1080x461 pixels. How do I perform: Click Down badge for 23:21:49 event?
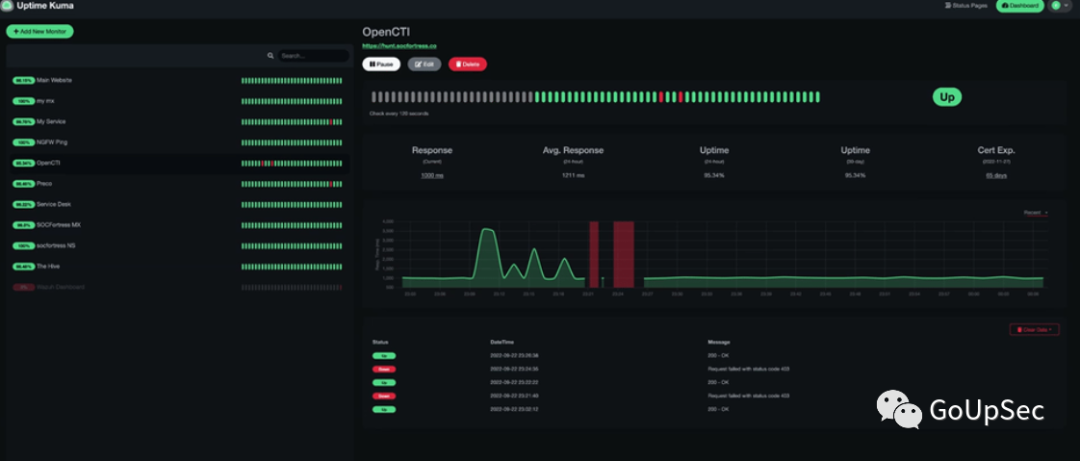click(x=384, y=396)
